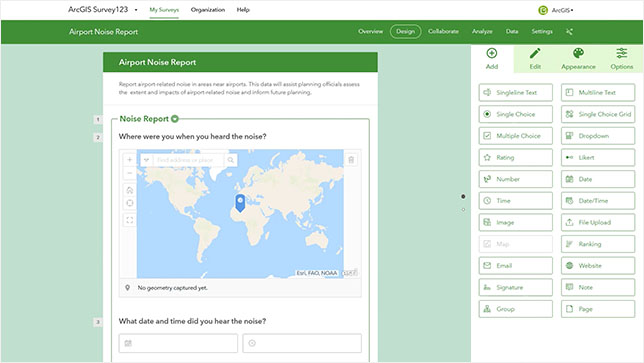Open Organization page
This screenshot has height=363, width=644.
(x=208, y=10)
